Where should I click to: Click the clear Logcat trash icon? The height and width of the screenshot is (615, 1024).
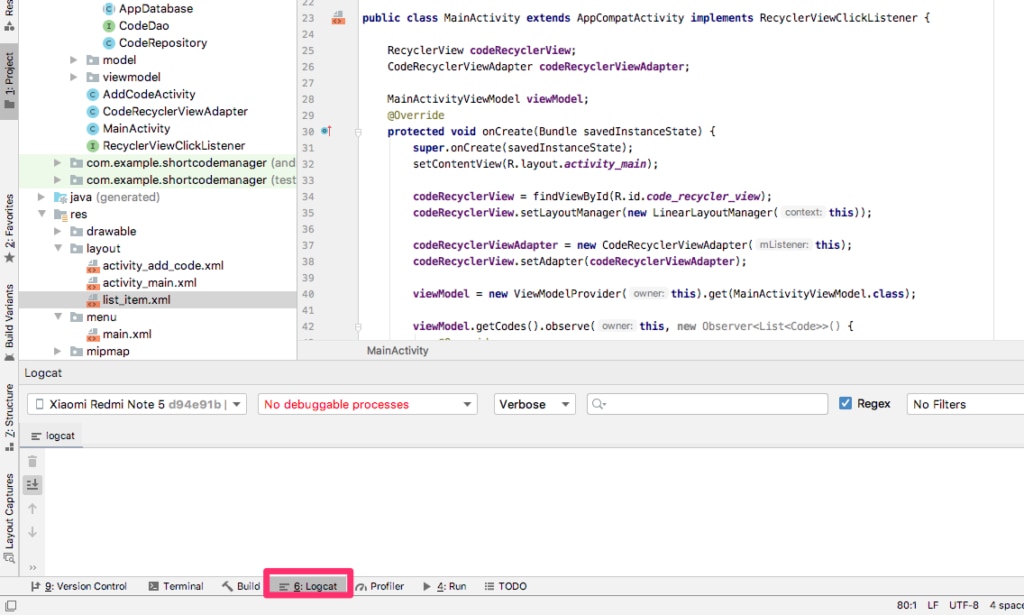(34, 461)
